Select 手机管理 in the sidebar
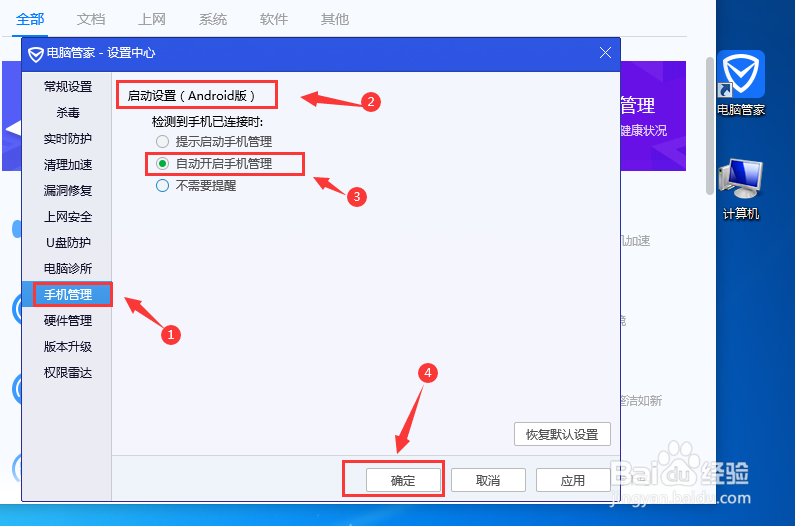The height and width of the screenshot is (526, 795). [x=67, y=294]
